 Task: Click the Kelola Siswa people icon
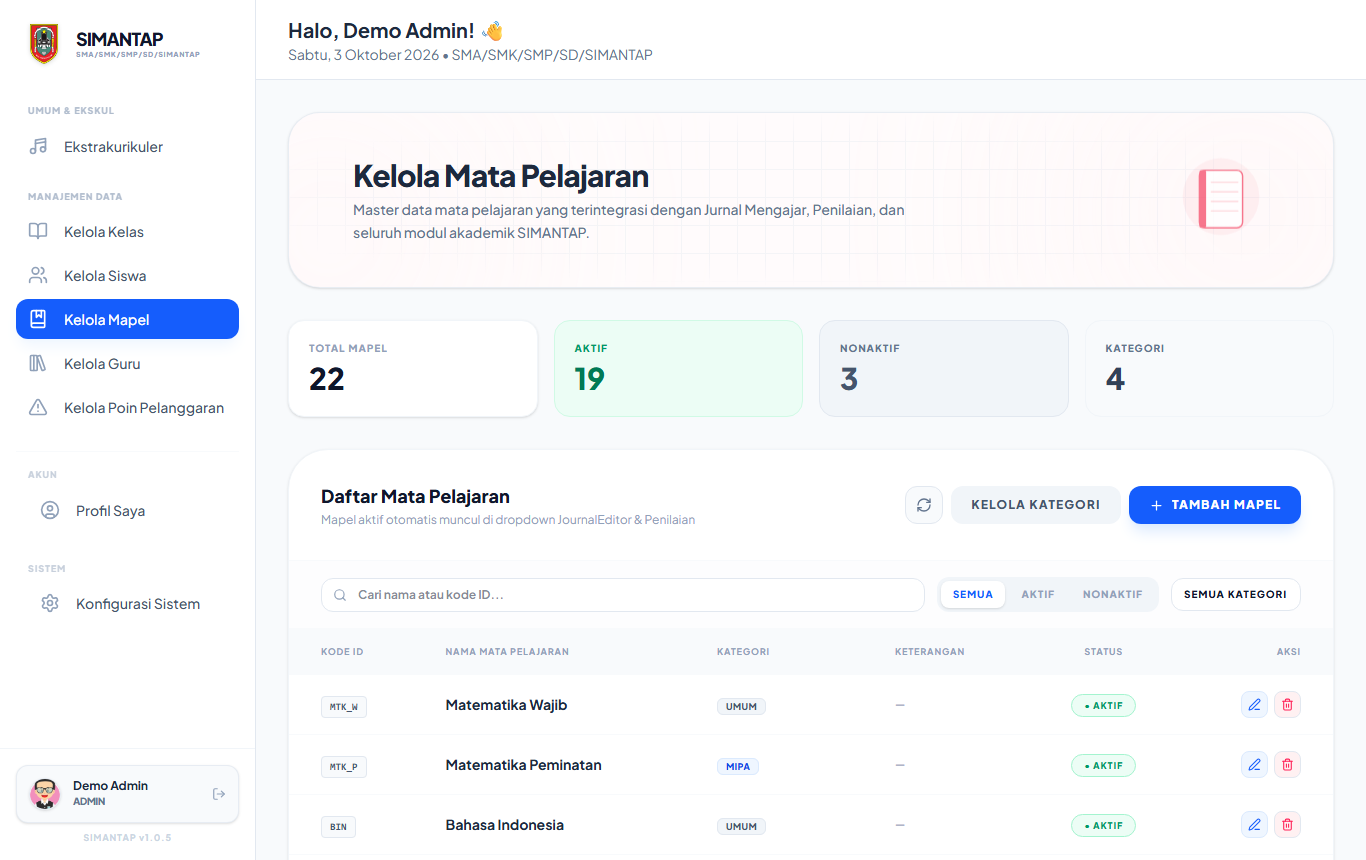tap(38, 276)
